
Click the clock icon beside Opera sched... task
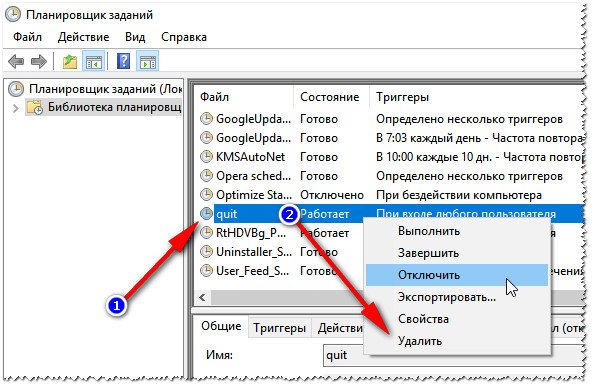[206, 175]
